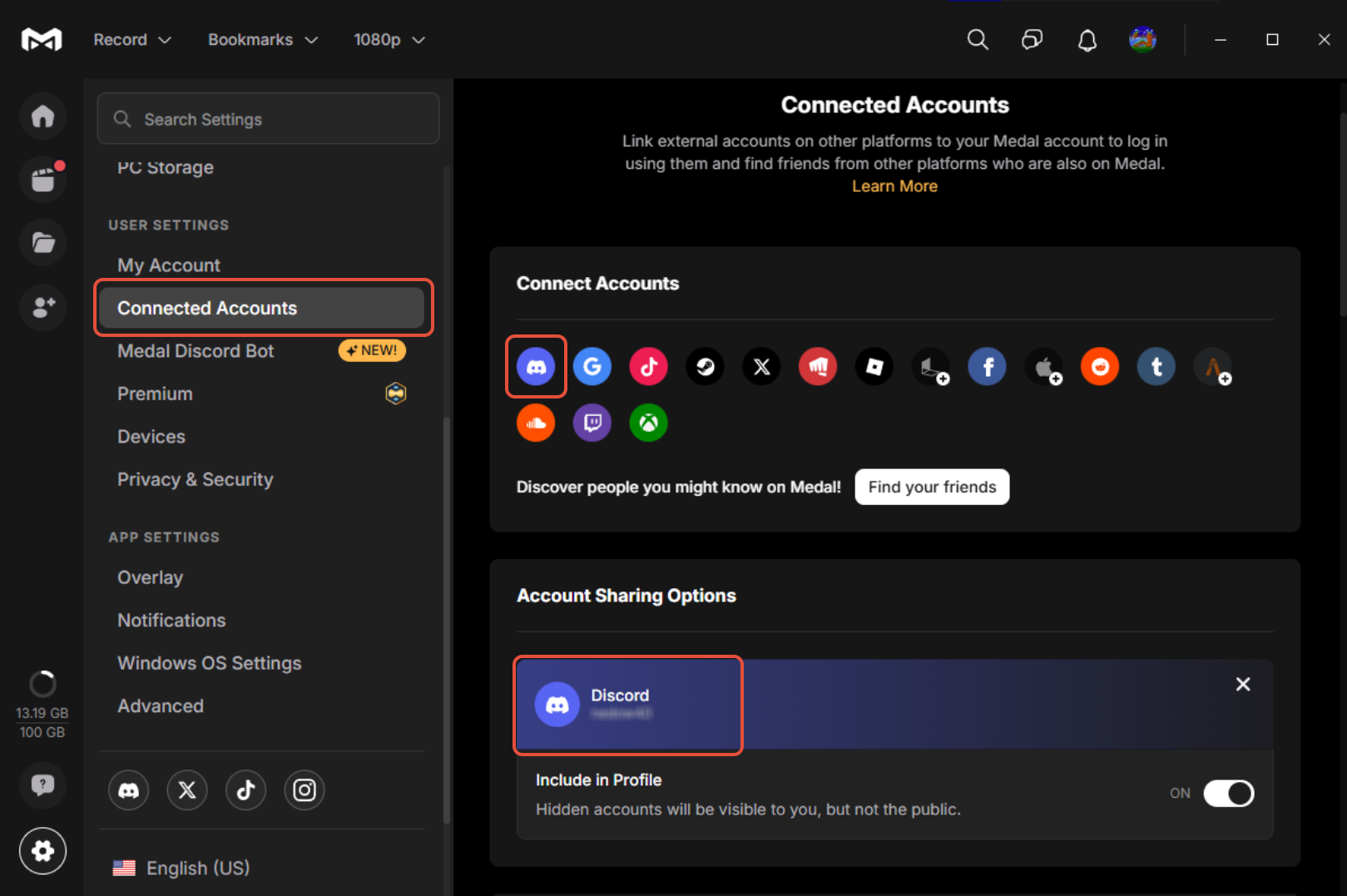Connect a Discord account via its icon

pyautogui.click(x=537, y=366)
